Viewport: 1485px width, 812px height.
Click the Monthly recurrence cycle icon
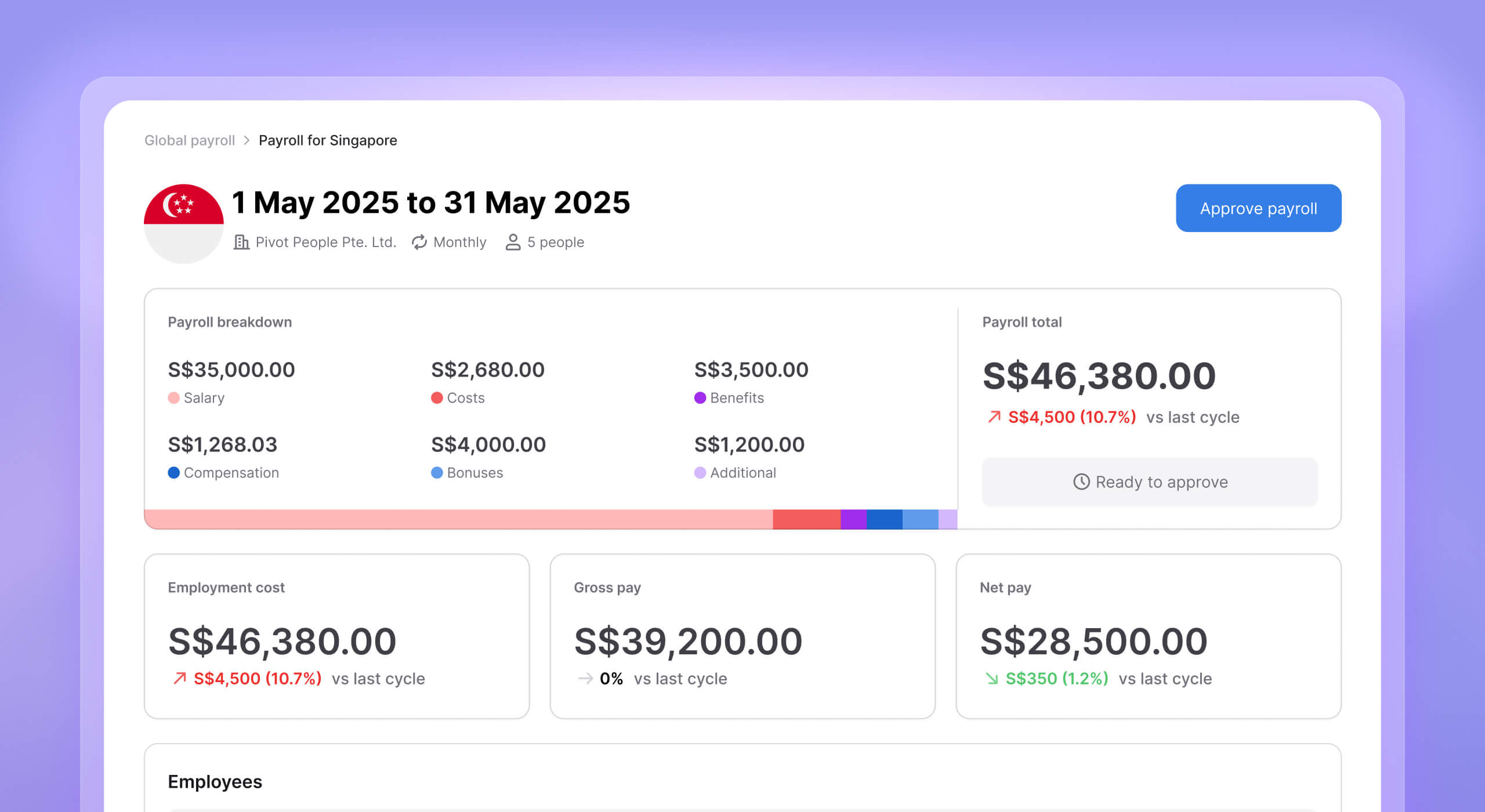point(419,242)
